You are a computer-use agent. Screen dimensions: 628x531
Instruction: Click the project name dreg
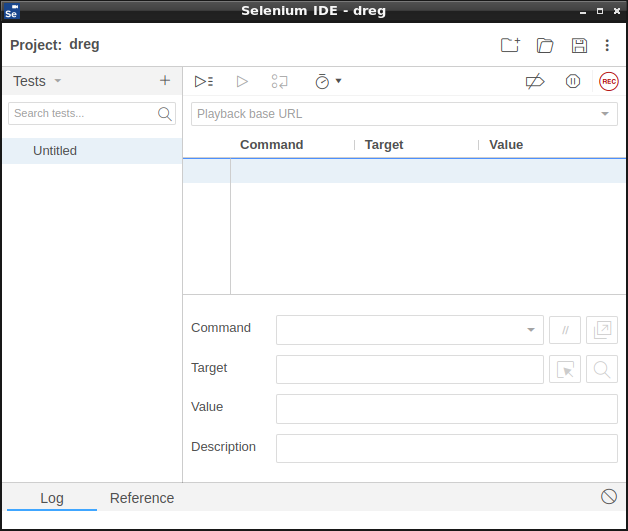click(x=84, y=45)
